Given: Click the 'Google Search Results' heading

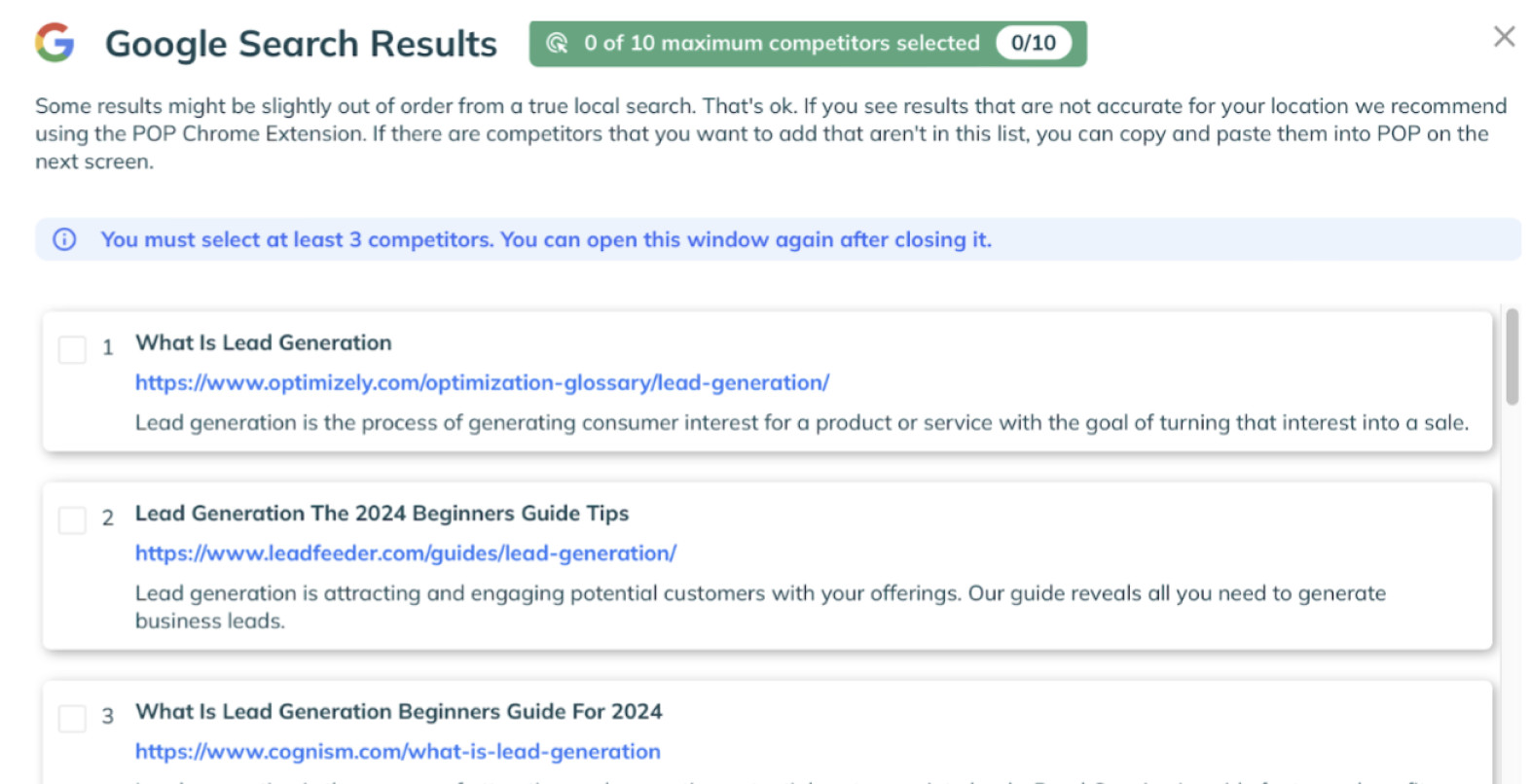Looking at the screenshot, I should [300, 43].
